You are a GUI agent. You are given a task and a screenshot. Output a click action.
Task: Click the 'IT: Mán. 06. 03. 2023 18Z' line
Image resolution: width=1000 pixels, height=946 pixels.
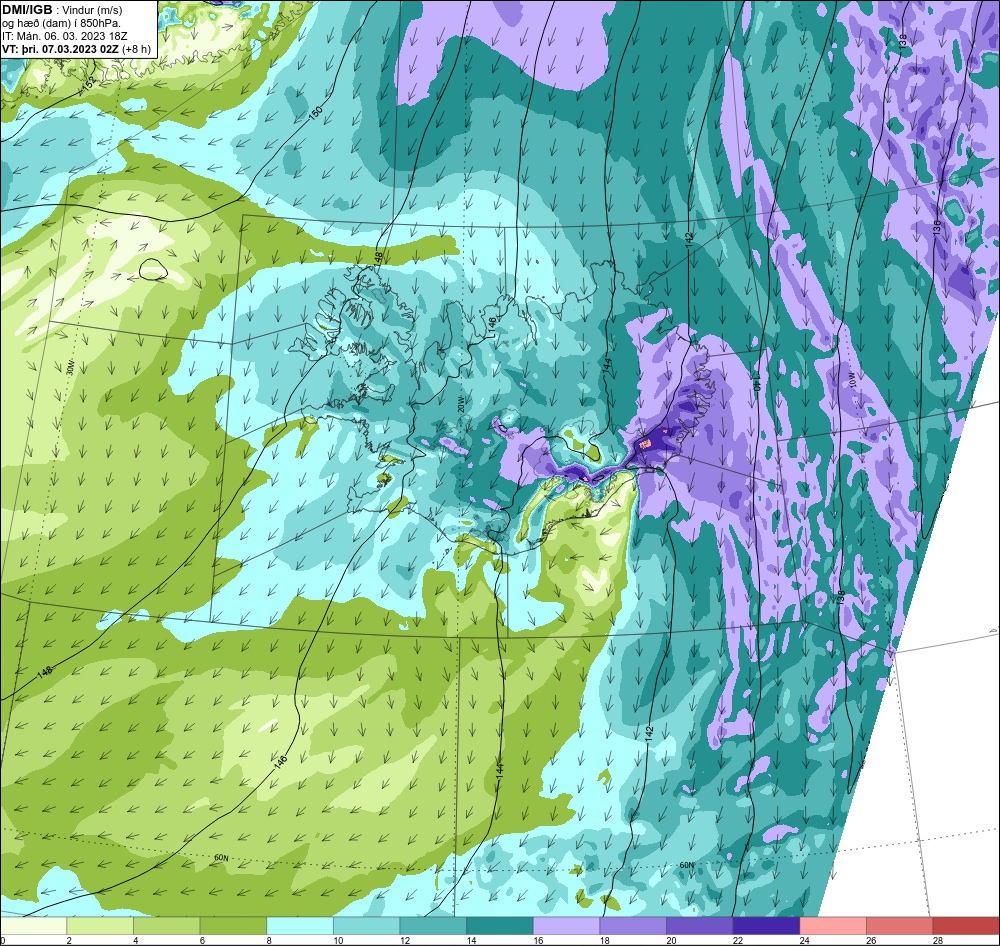[64, 36]
